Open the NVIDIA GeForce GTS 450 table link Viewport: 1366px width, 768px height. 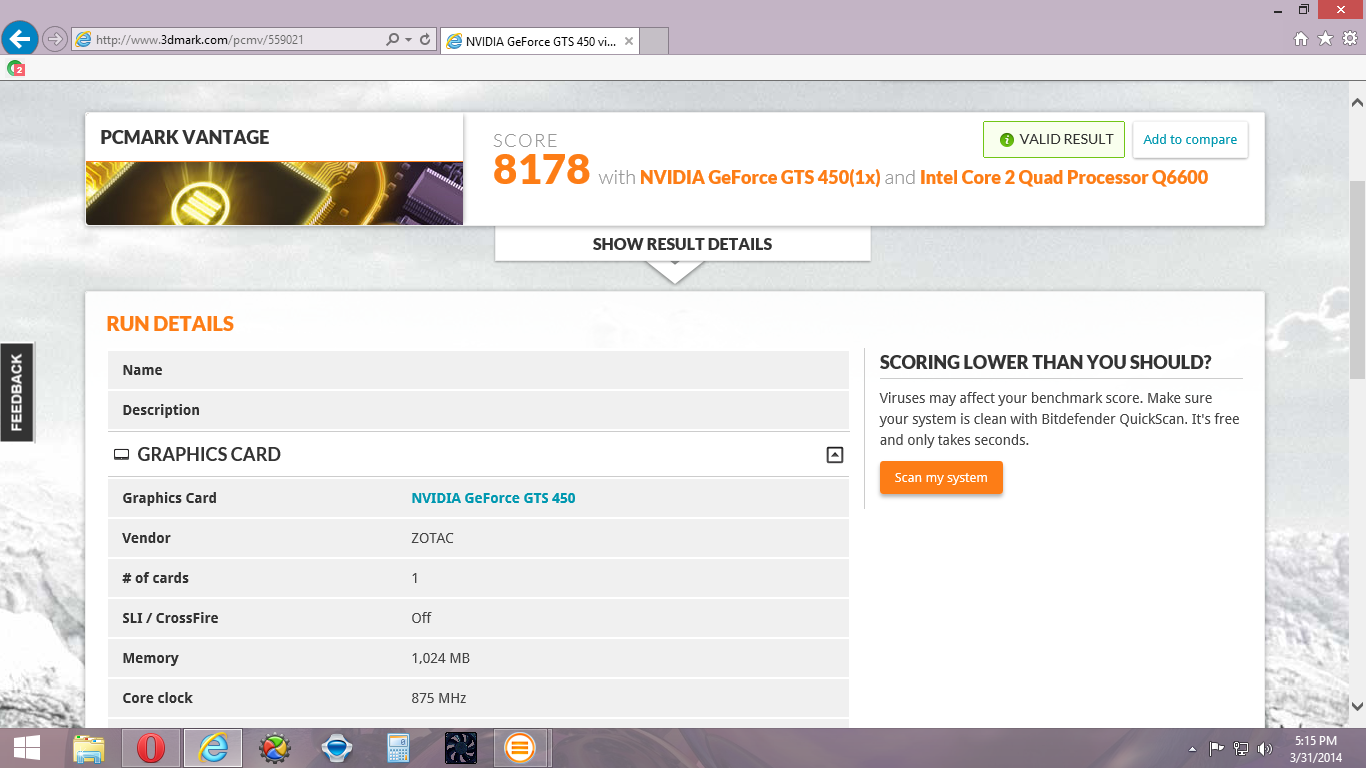[493, 498]
